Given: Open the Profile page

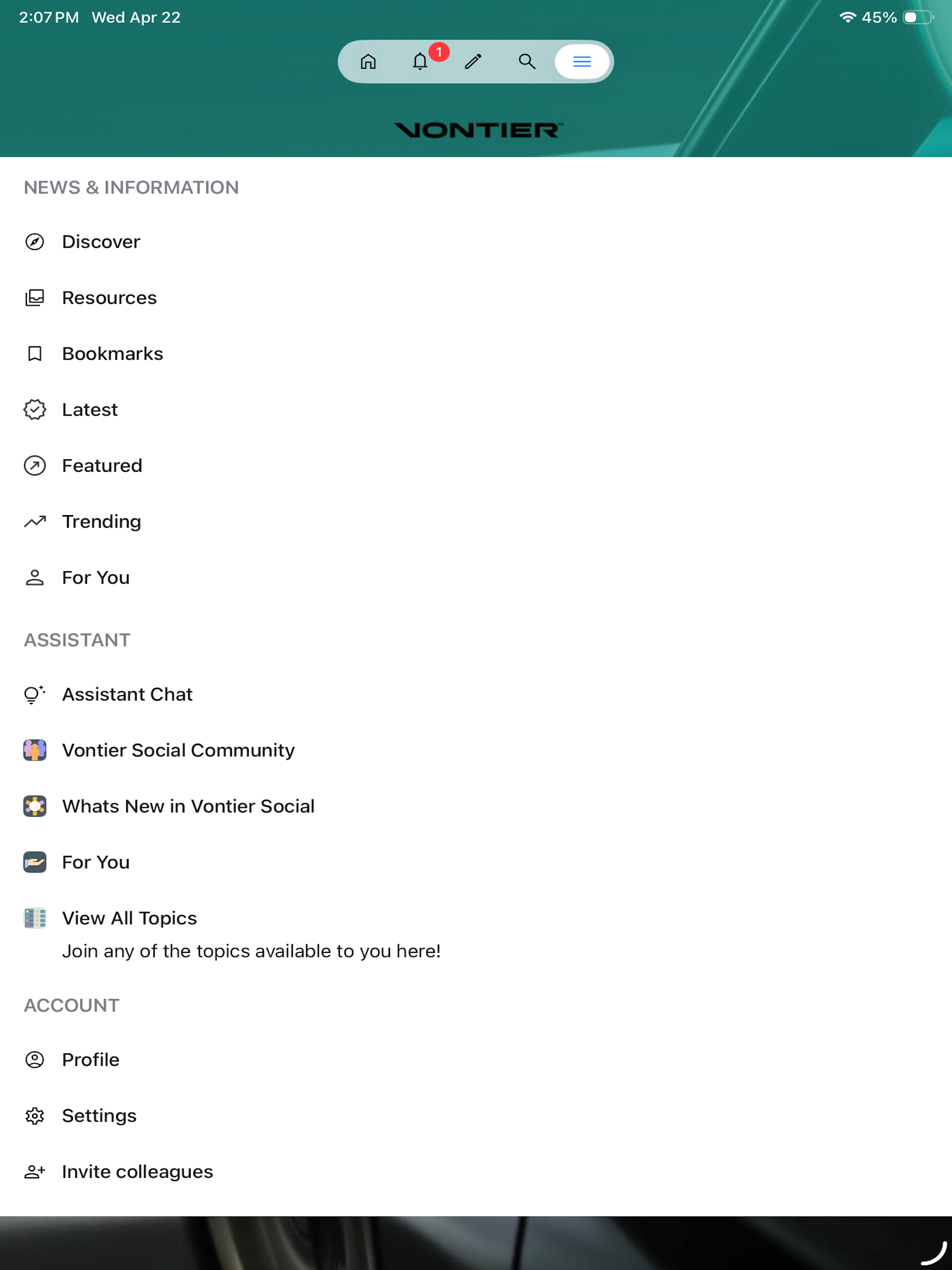Looking at the screenshot, I should (476, 1059).
